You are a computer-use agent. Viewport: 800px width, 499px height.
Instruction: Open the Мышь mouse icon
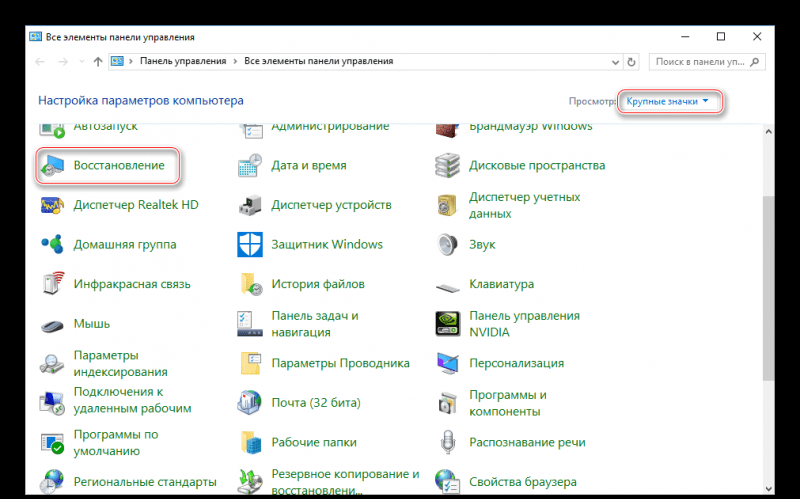[52, 325]
